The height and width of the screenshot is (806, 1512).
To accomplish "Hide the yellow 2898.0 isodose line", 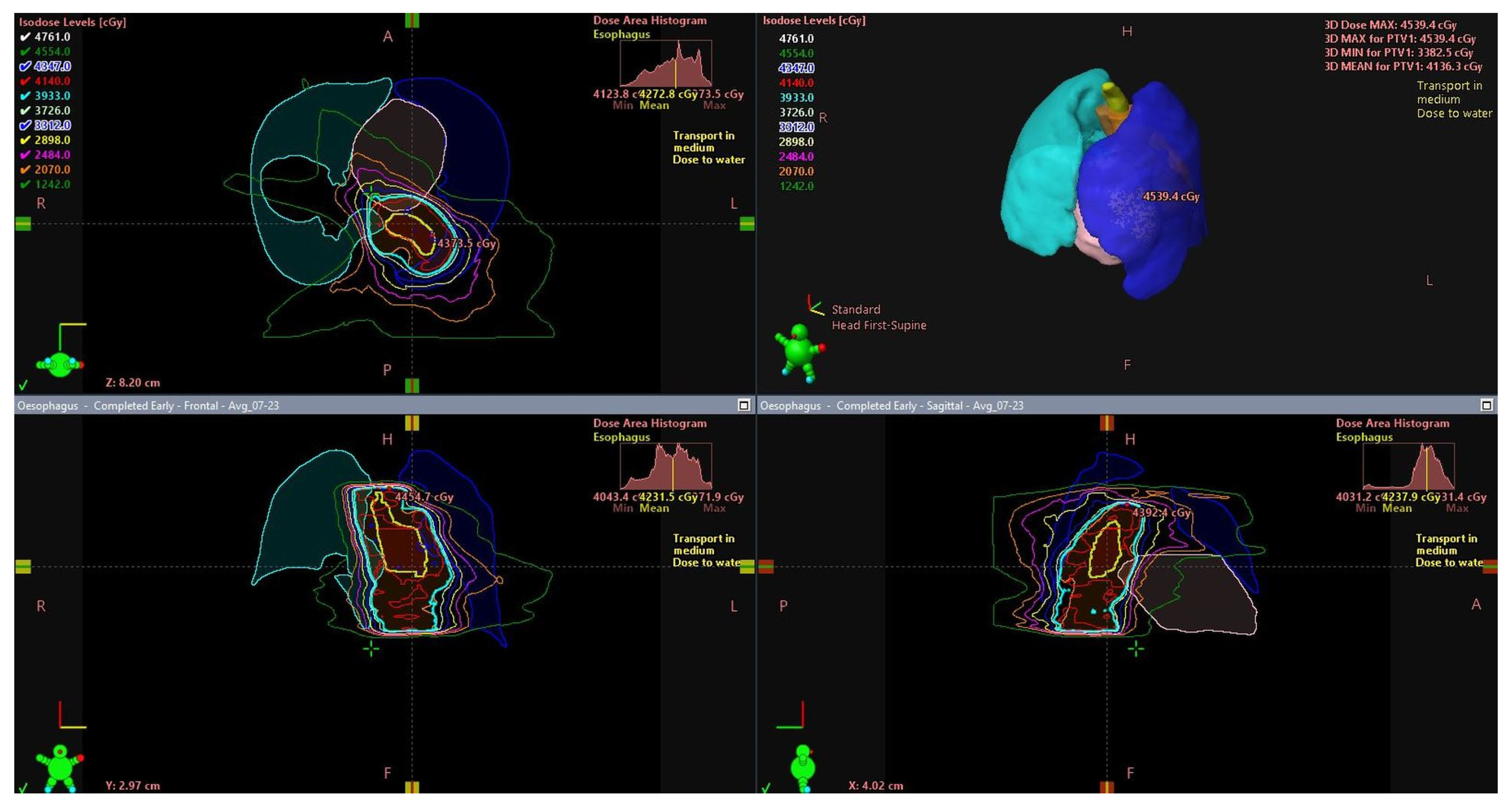I will pos(25,140).
